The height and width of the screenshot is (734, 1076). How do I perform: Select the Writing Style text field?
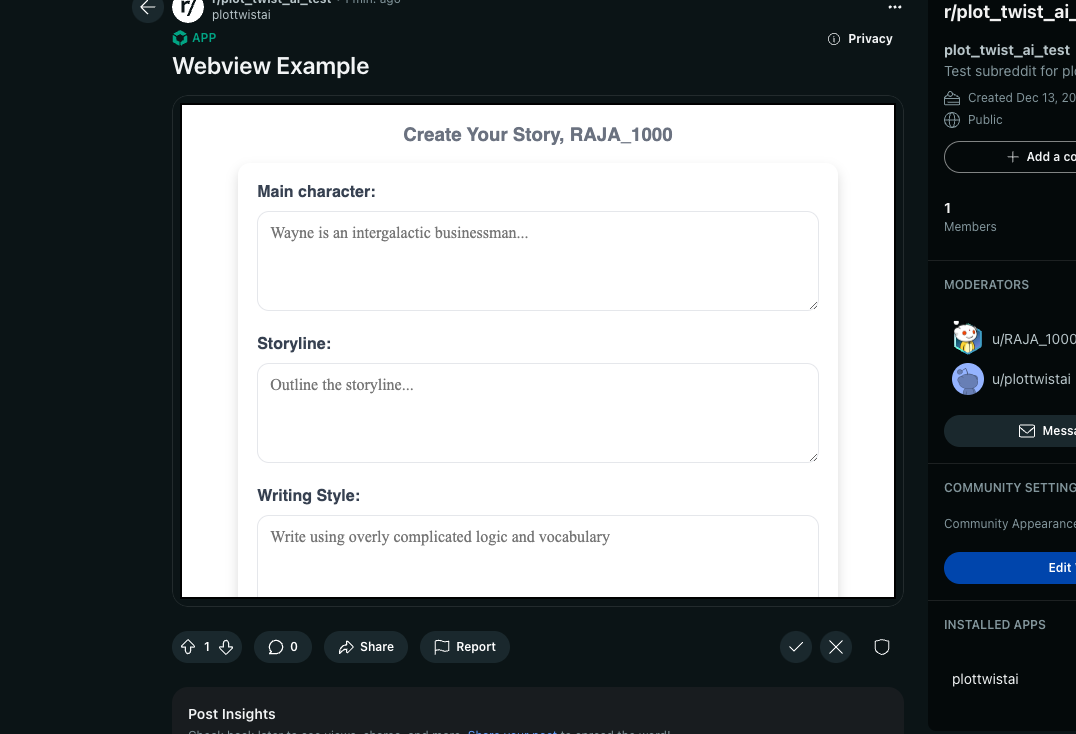(538, 556)
